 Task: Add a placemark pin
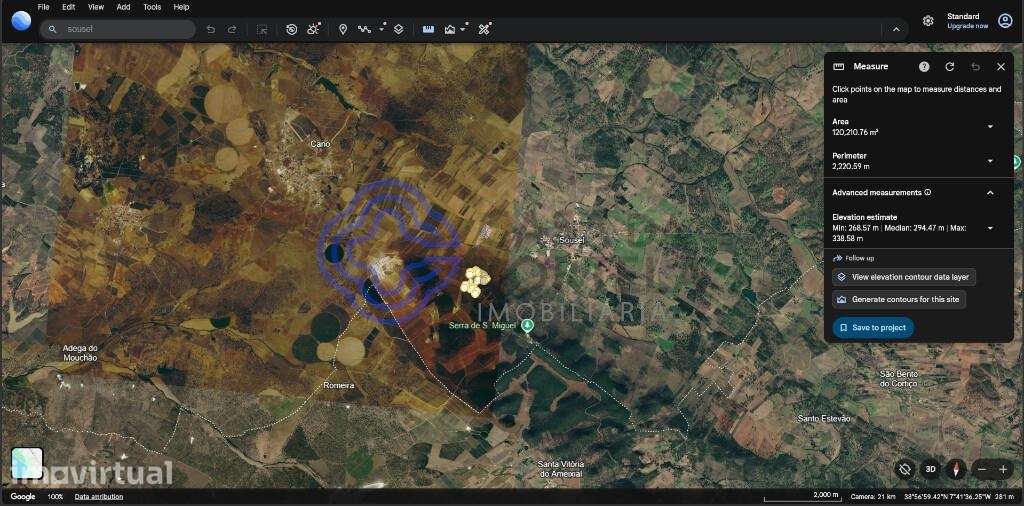343,29
